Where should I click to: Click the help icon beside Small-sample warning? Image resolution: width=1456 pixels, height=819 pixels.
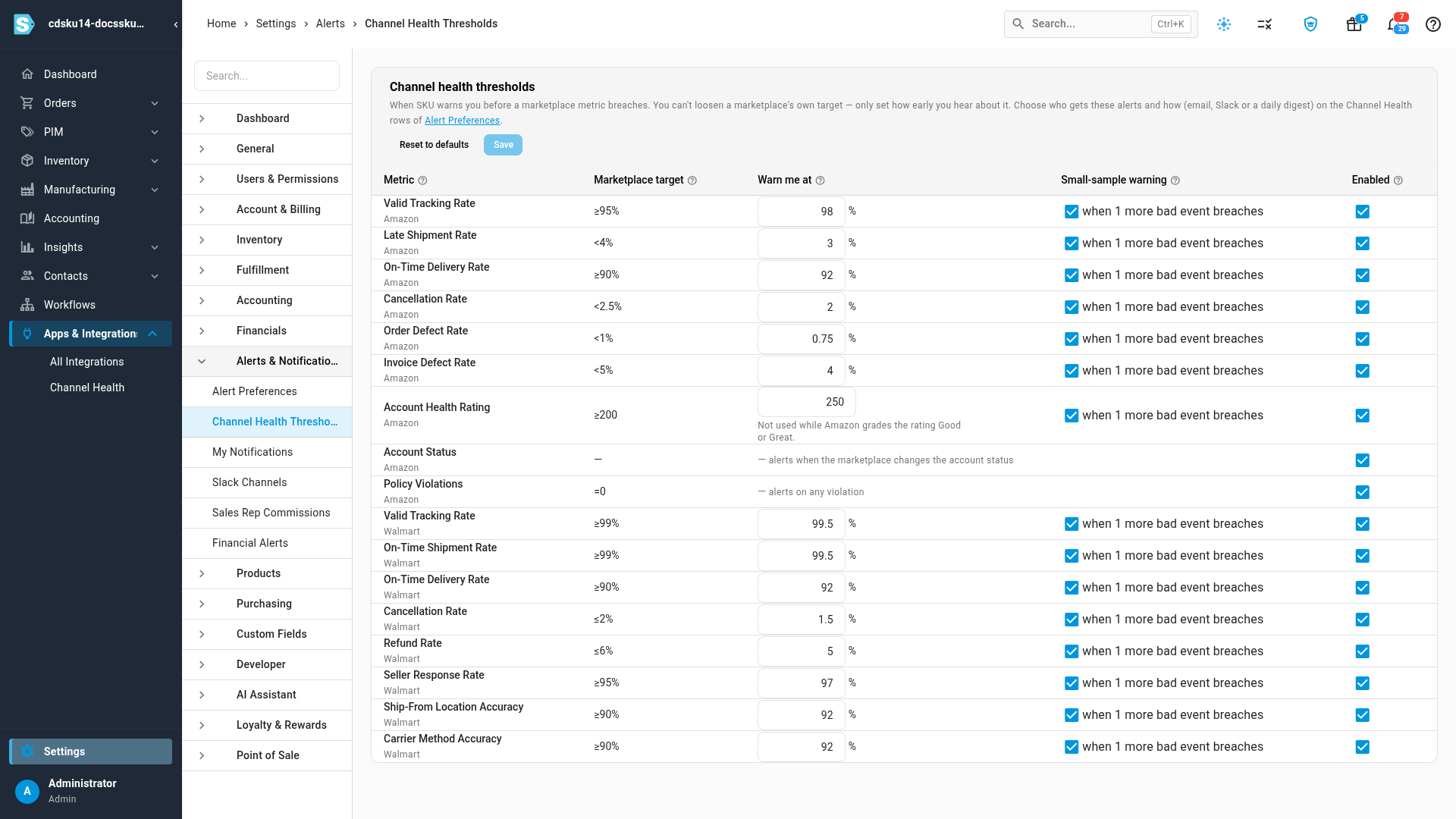point(1175,180)
